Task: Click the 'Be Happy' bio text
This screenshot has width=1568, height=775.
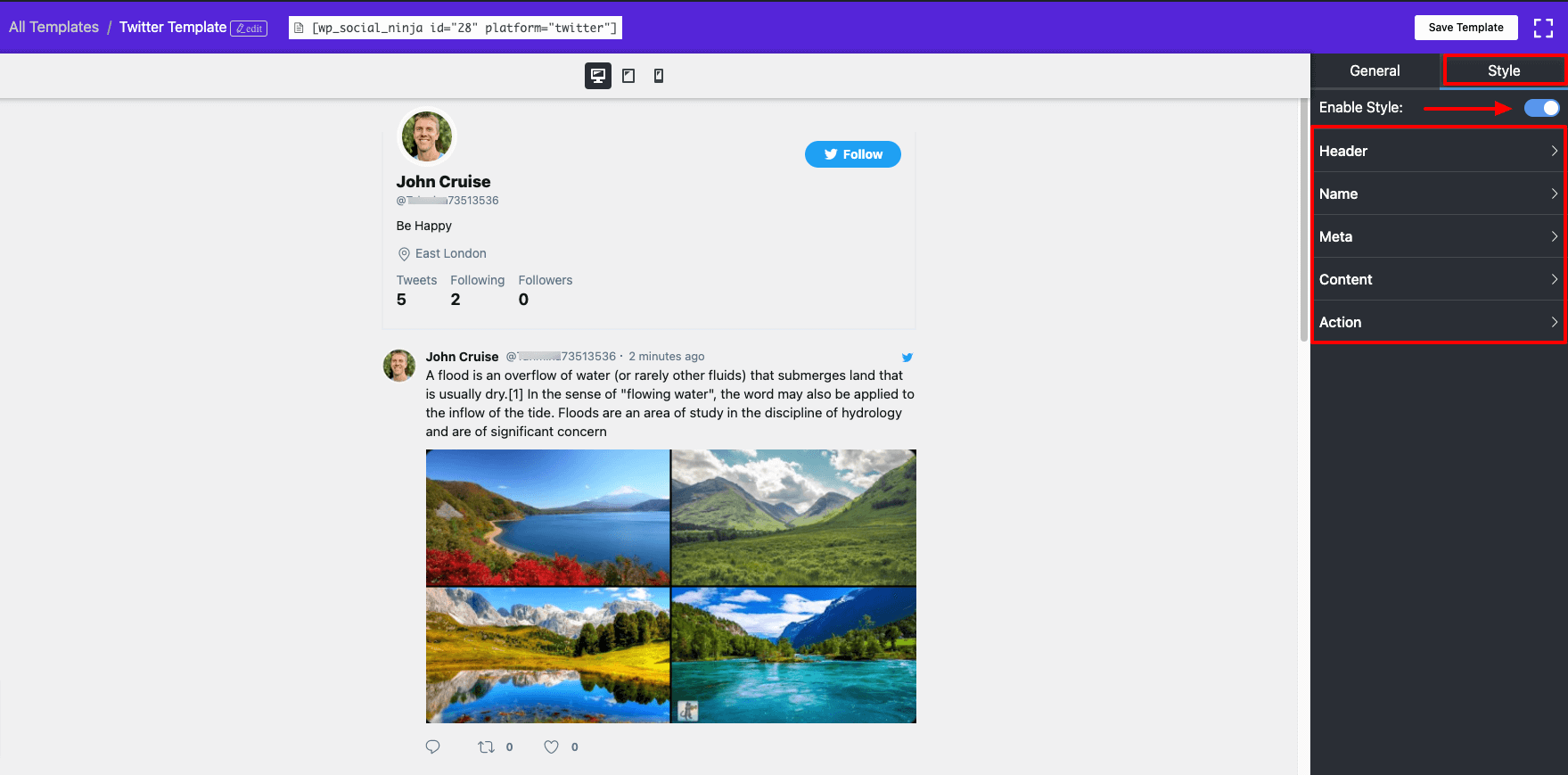Action: coord(424,226)
